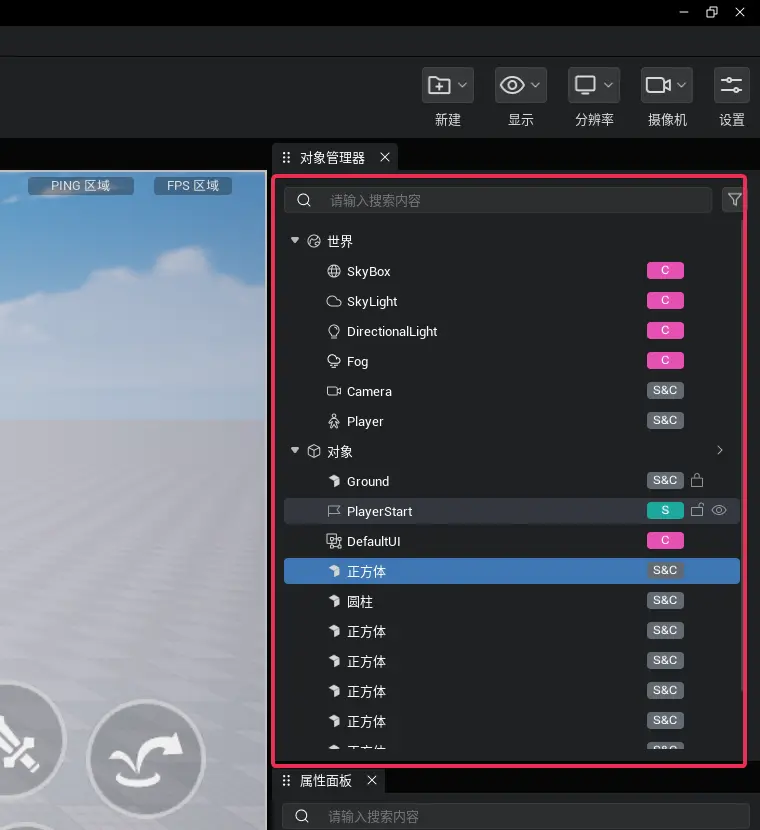Select the Camera row
The width and height of the screenshot is (760, 830).
512,391
